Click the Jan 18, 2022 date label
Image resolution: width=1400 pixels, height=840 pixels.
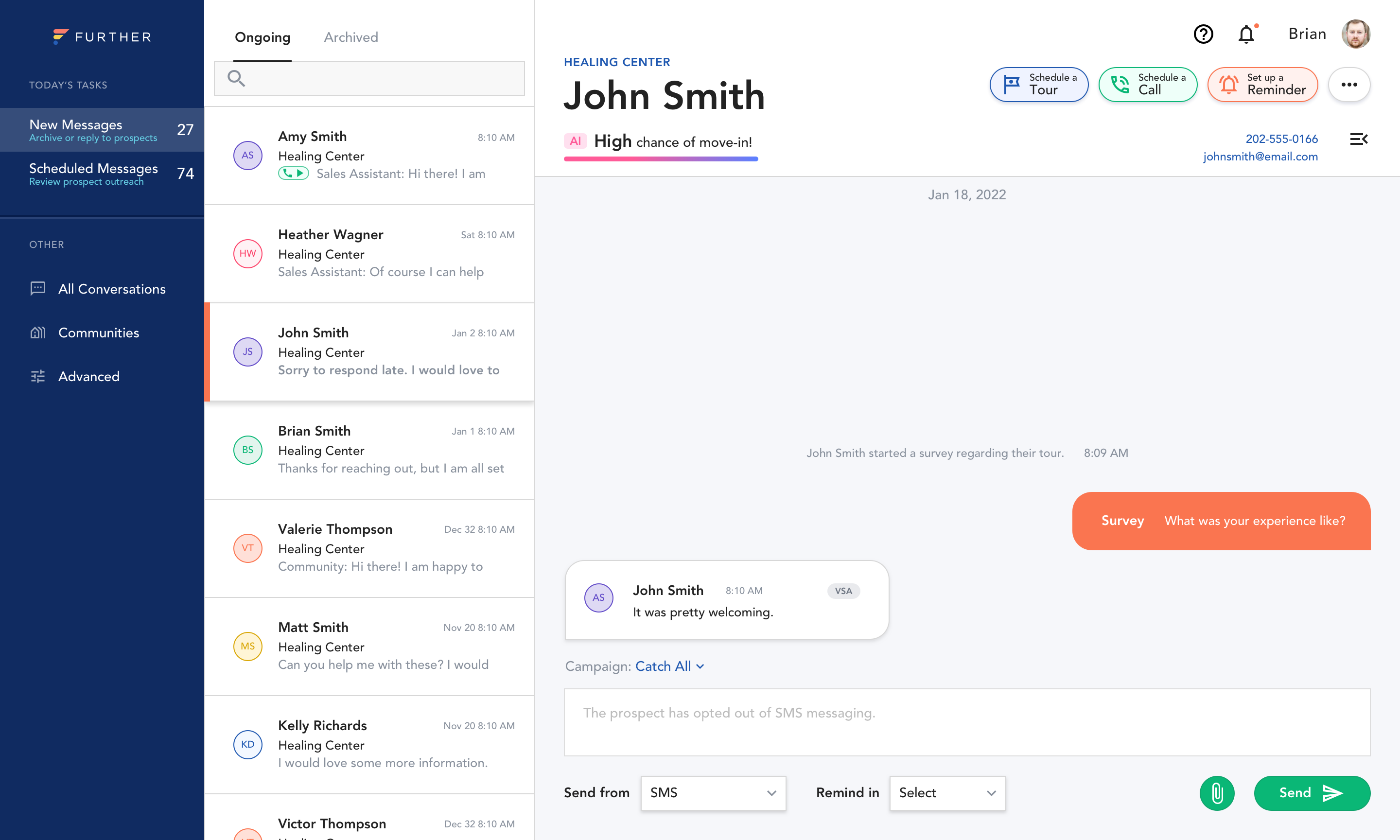(966, 195)
